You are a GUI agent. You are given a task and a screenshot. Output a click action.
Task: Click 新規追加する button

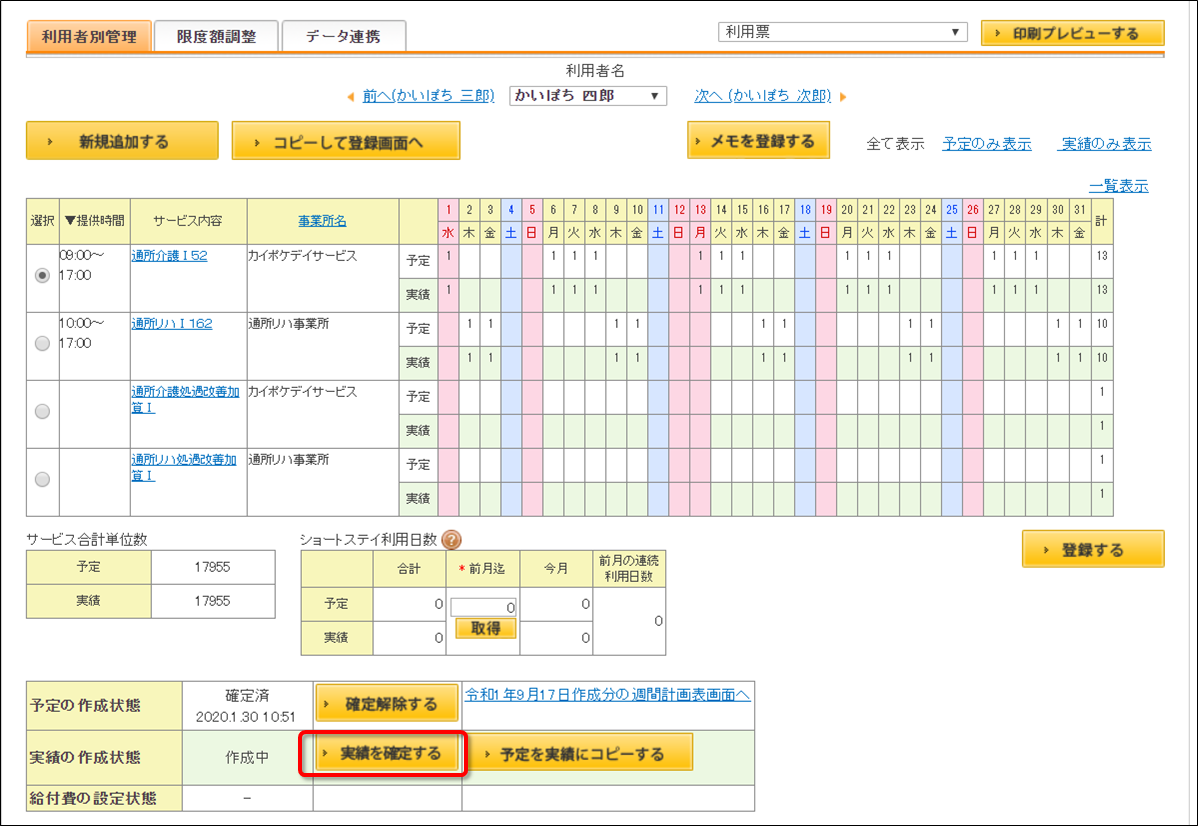click(122, 141)
